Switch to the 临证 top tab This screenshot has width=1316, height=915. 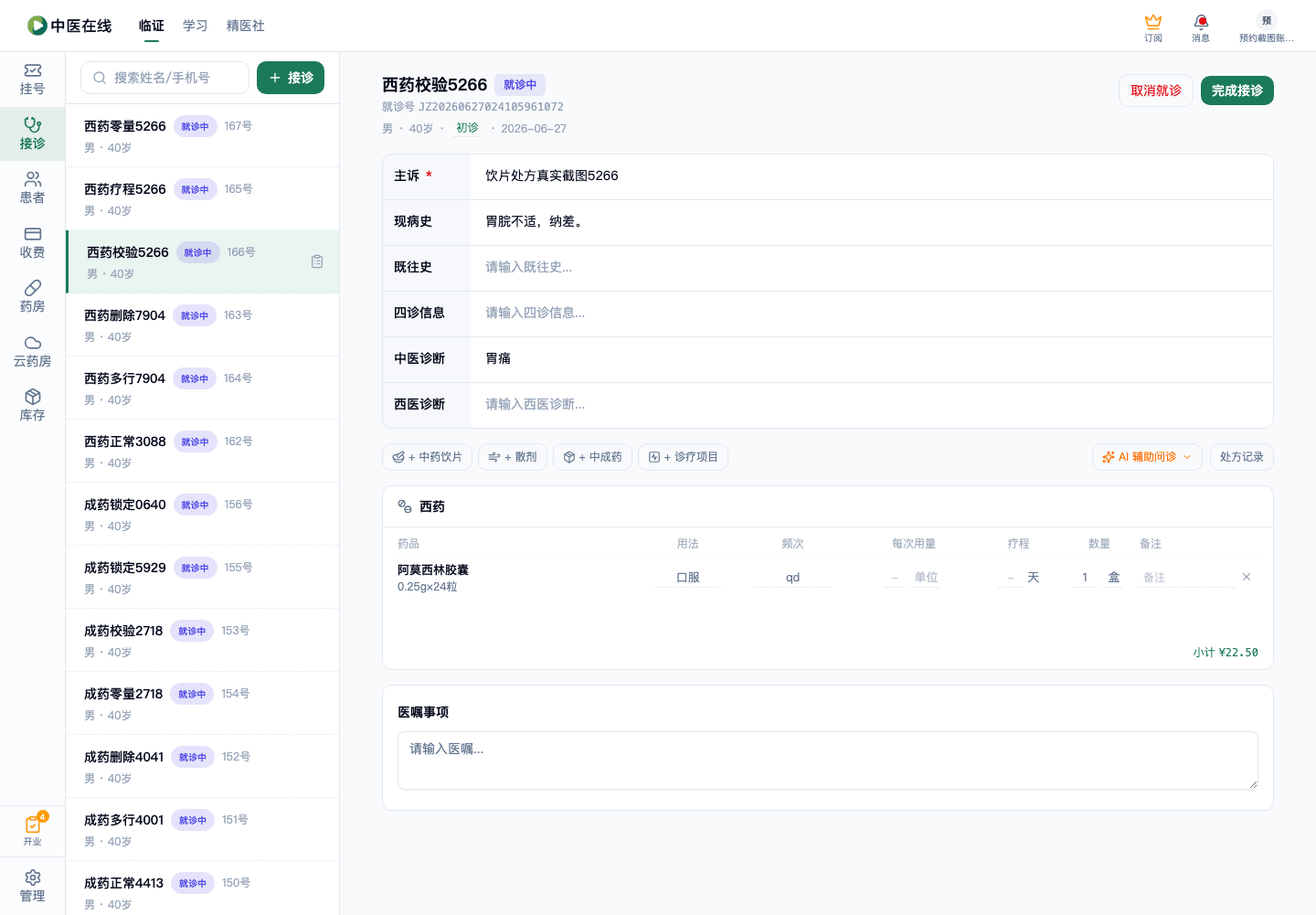point(152,26)
